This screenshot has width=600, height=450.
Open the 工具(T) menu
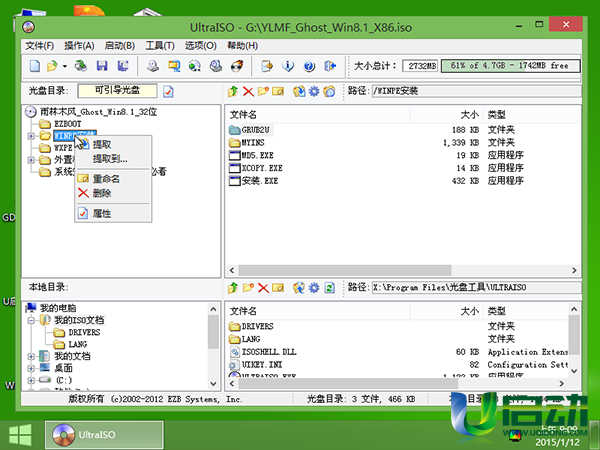[x=160, y=46]
